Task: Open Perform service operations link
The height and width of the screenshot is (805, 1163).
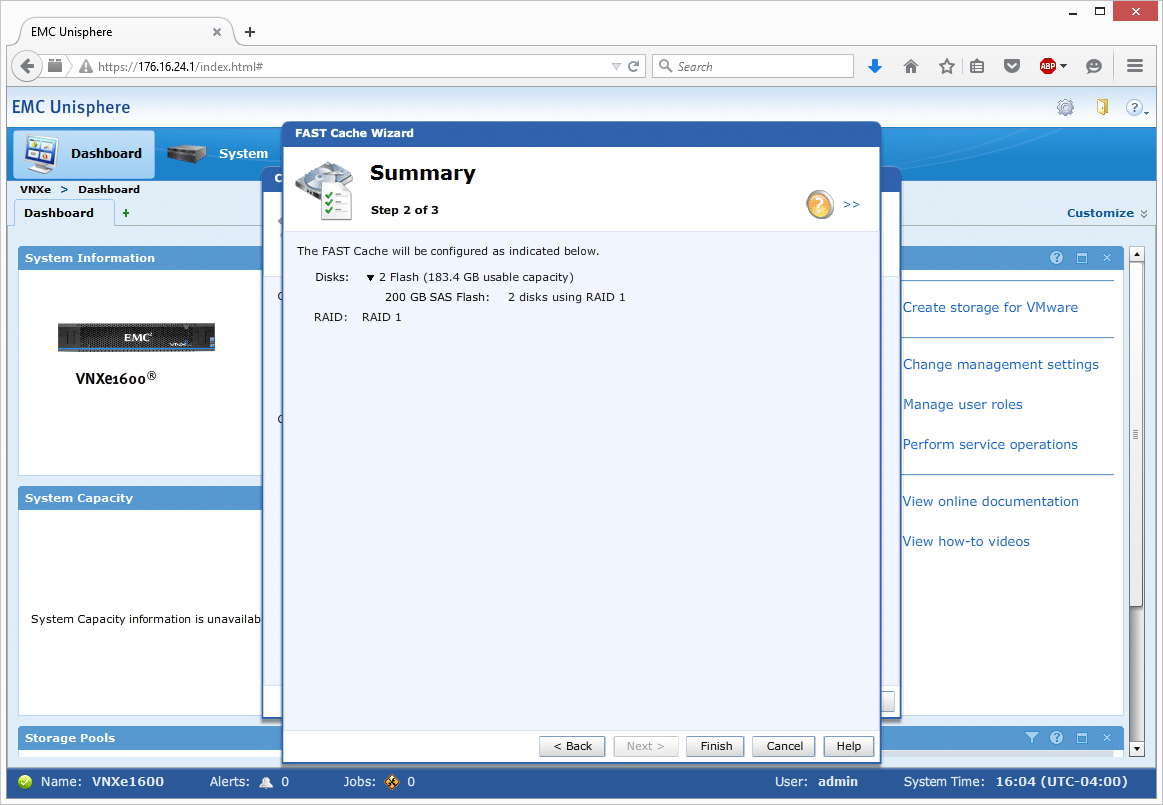Action: [x=990, y=444]
